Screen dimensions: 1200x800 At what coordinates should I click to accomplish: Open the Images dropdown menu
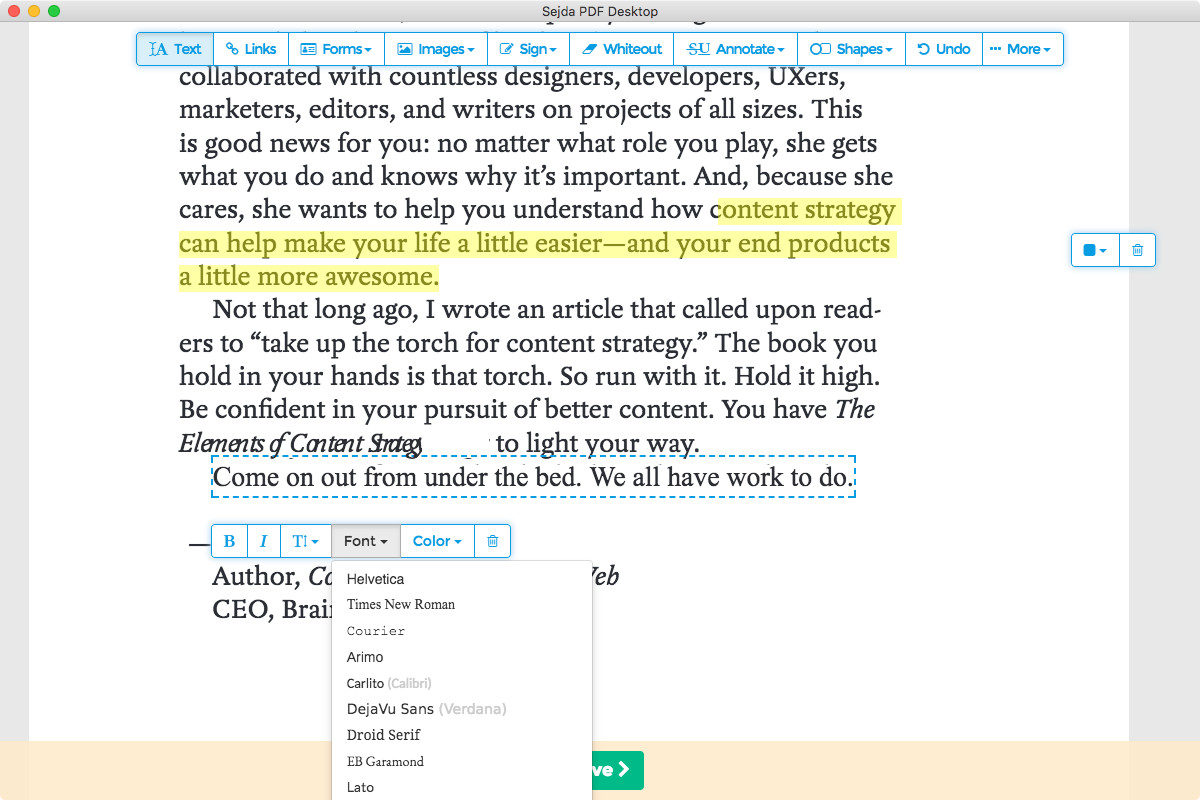pyautogui.click(x=436, y=49)
